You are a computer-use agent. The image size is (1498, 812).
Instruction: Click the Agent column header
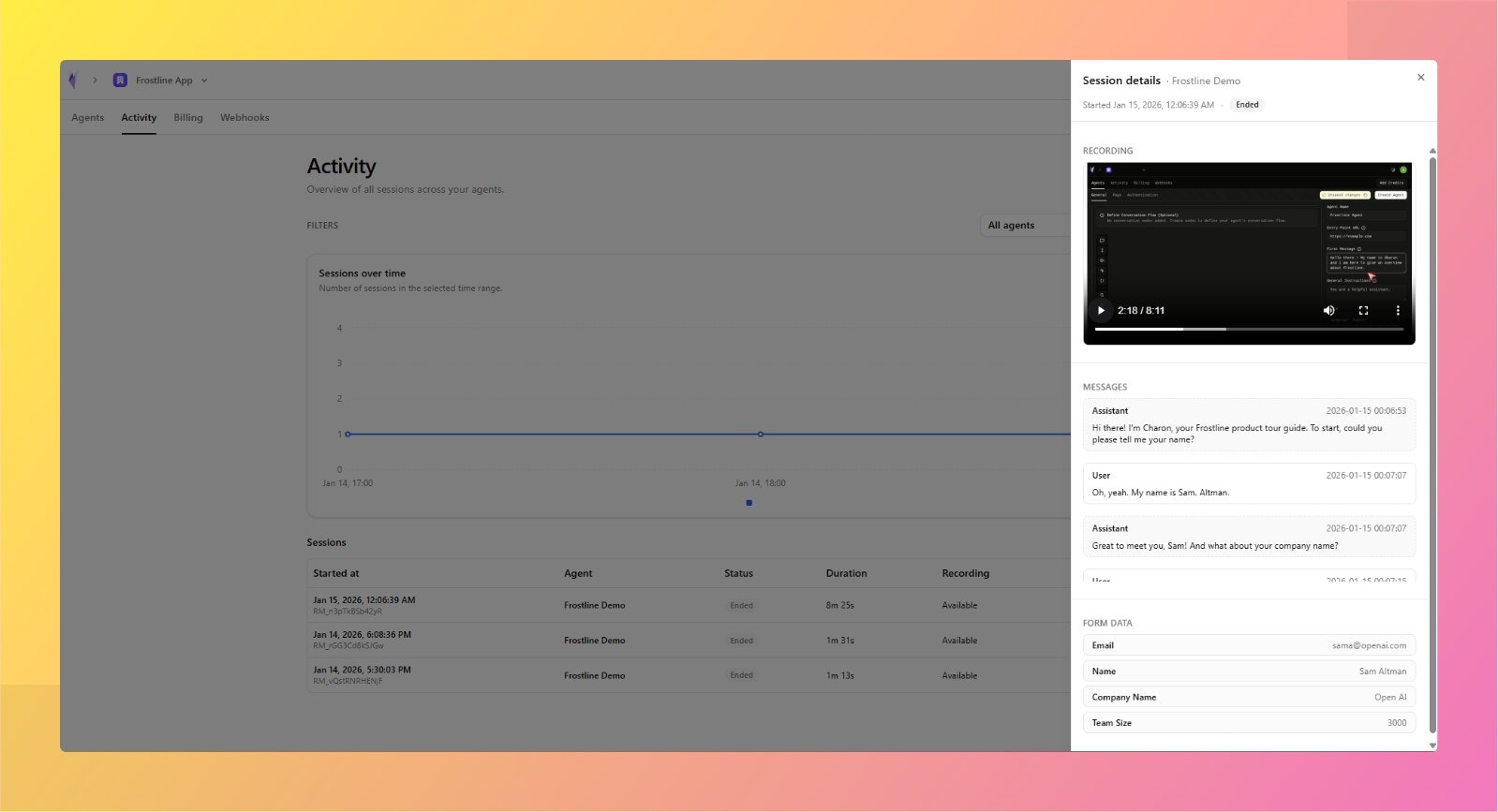pos(577,573)
